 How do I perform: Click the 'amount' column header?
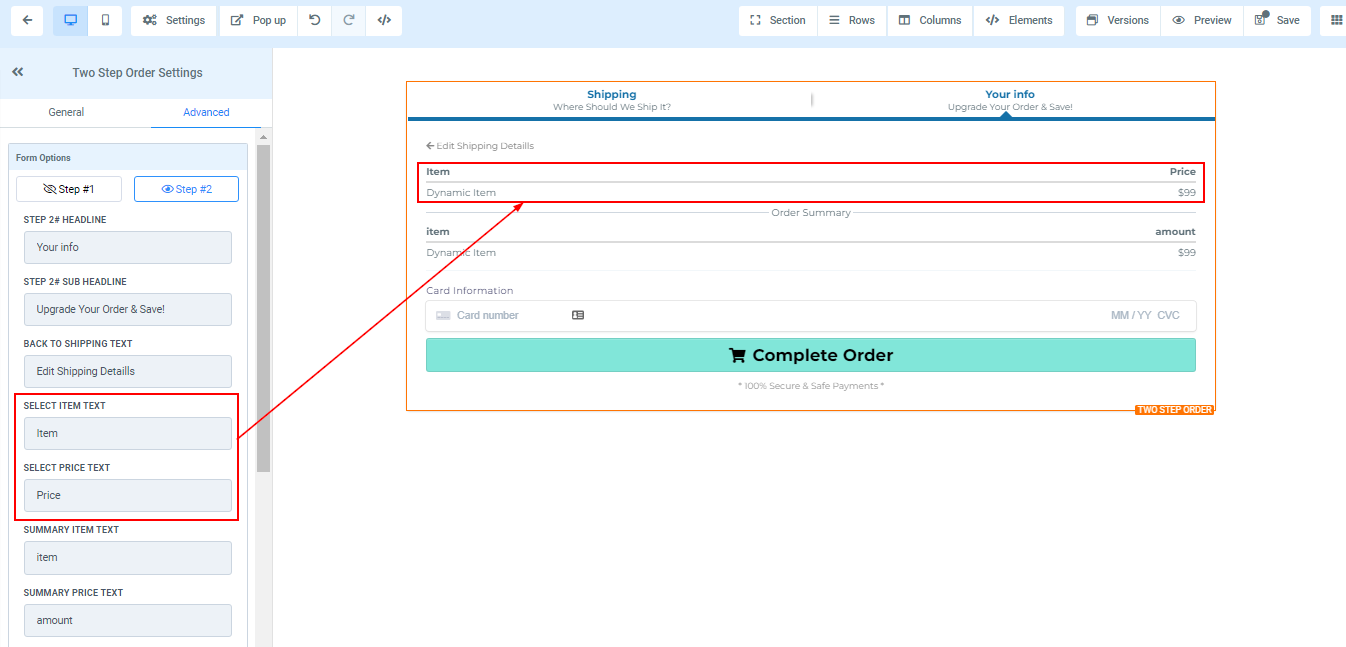click(1175, 232)
